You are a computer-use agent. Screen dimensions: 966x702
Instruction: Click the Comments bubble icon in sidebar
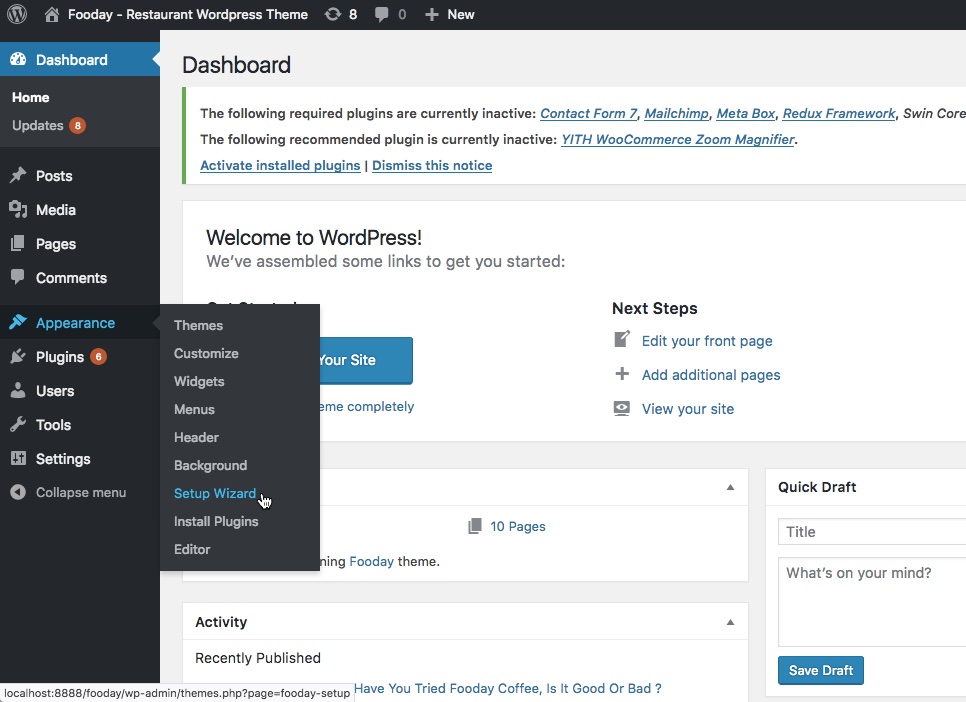point(18,277)
